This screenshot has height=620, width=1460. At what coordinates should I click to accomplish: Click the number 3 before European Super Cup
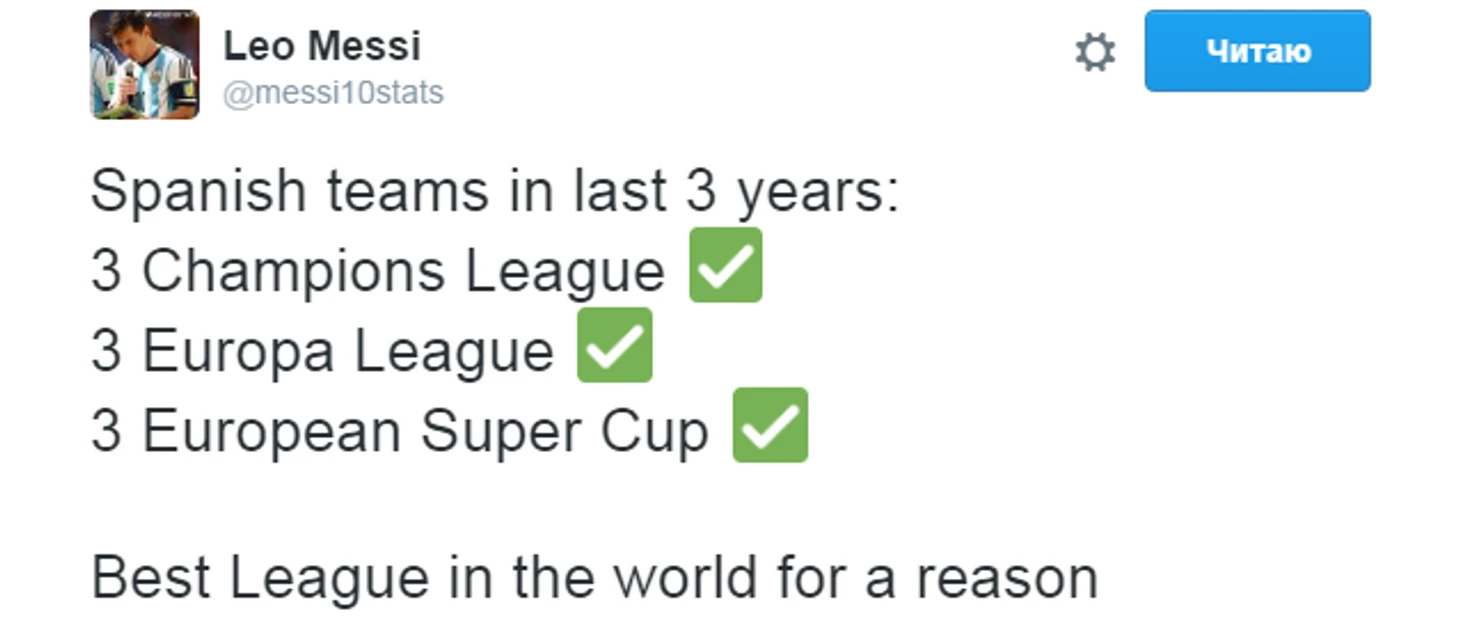click(106, 431)
